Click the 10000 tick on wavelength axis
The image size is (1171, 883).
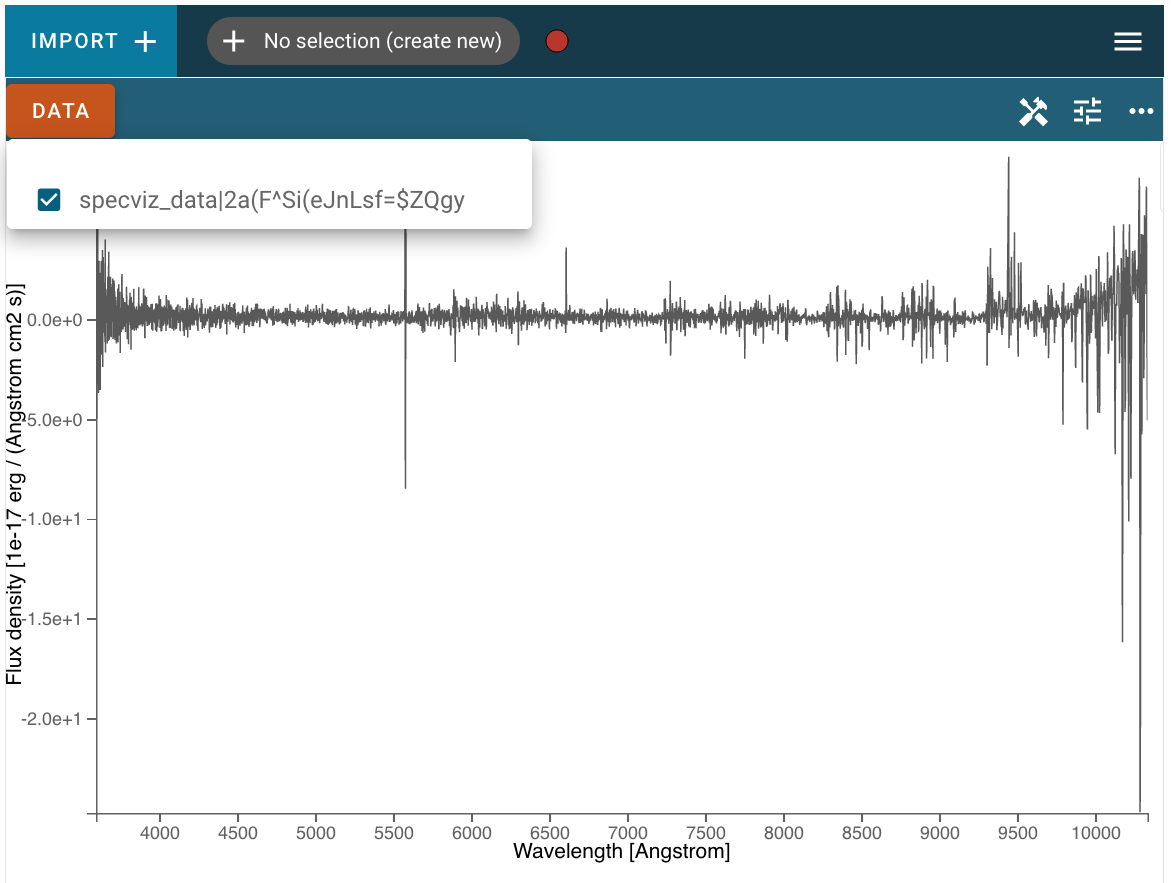[x=1096, y=833]
